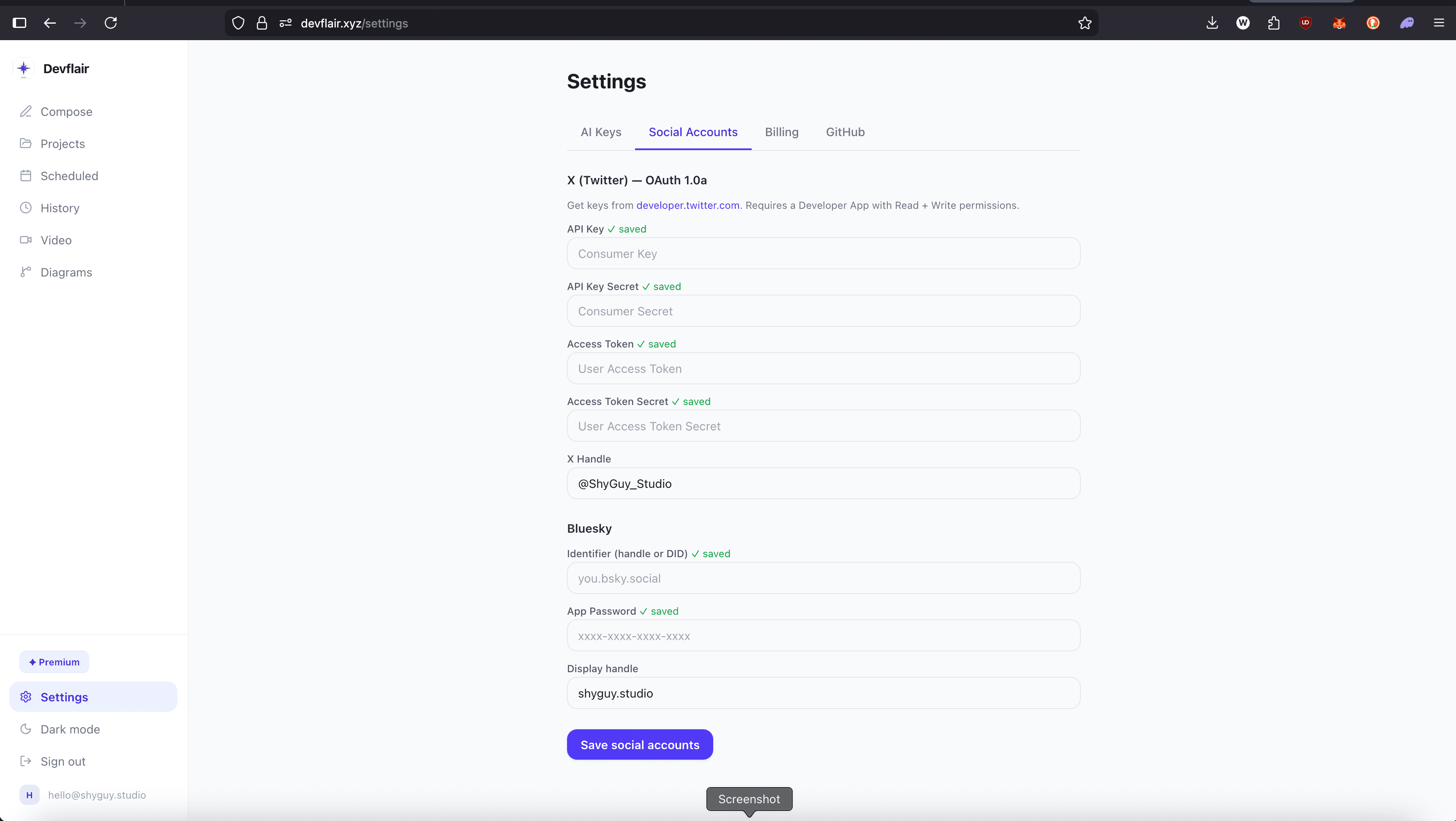
Task: Switch to the AI Keys tab
Action: point(600,132)
